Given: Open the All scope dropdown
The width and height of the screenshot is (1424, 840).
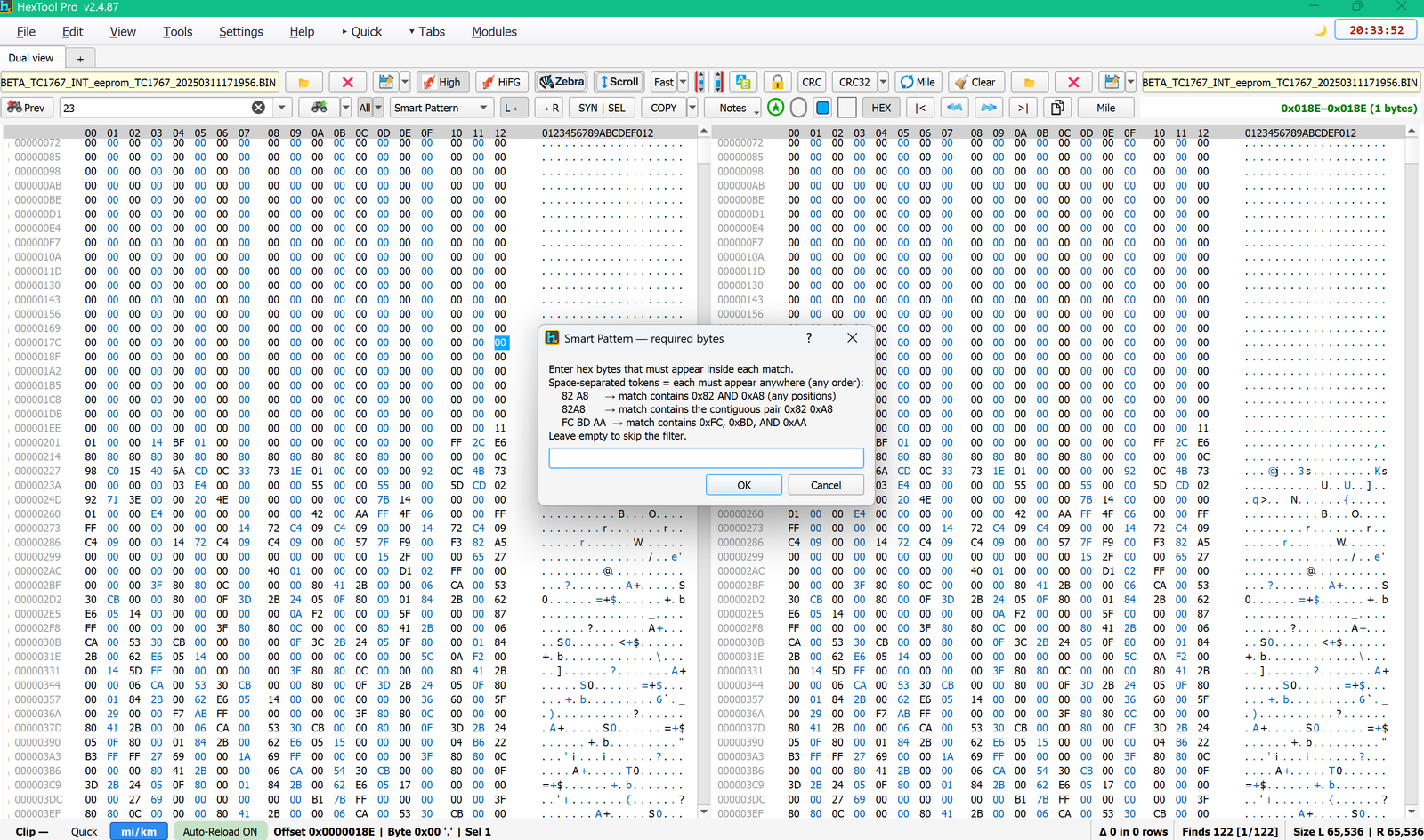Looking at the screenshot, I should (x=370, y=108).
